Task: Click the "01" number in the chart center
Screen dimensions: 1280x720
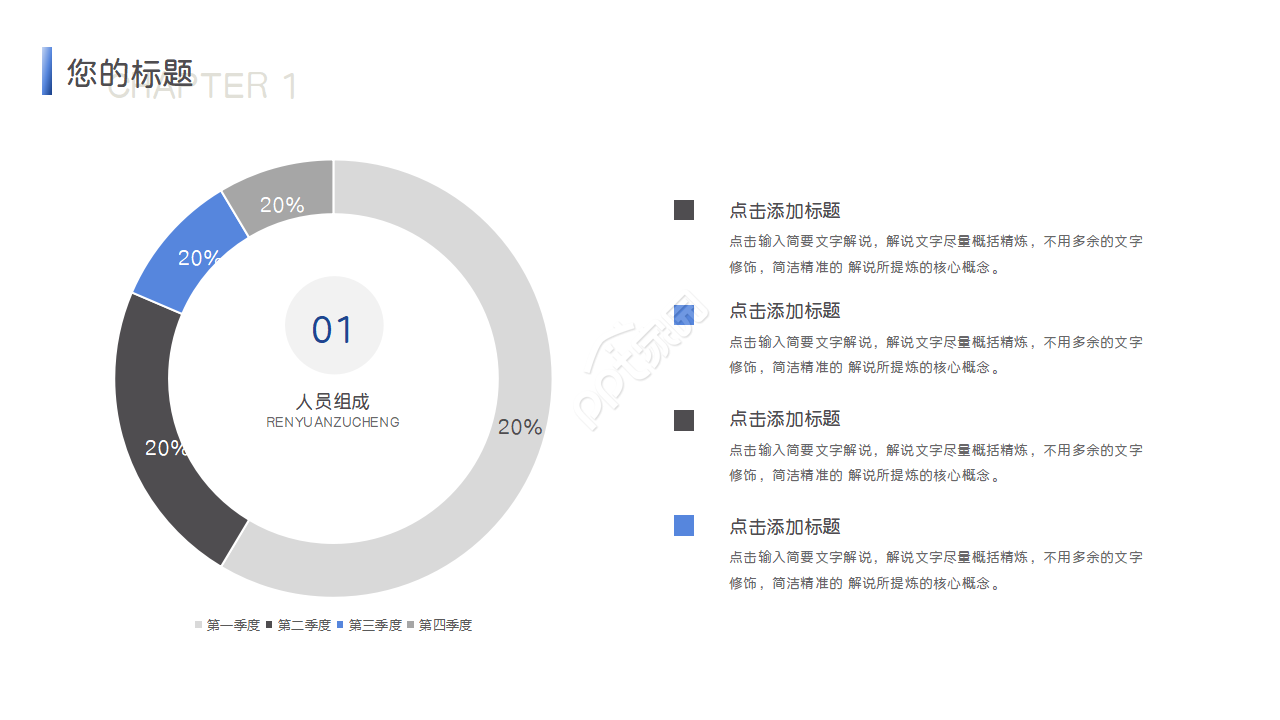Action: pyautogui.click(x=333, y=330)
